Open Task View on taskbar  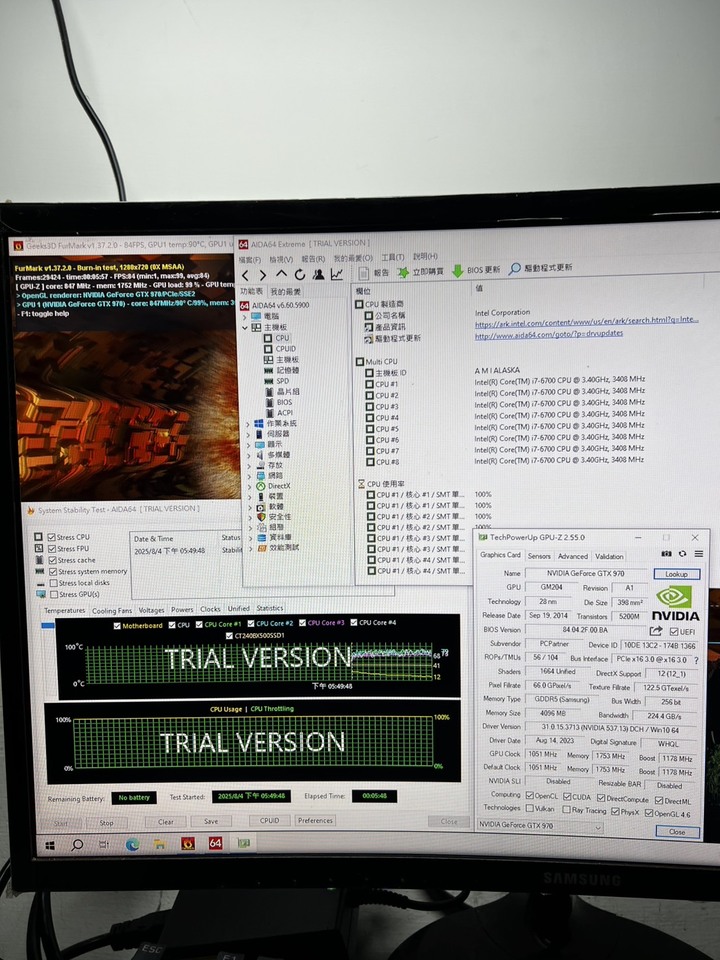pos(104,844)
